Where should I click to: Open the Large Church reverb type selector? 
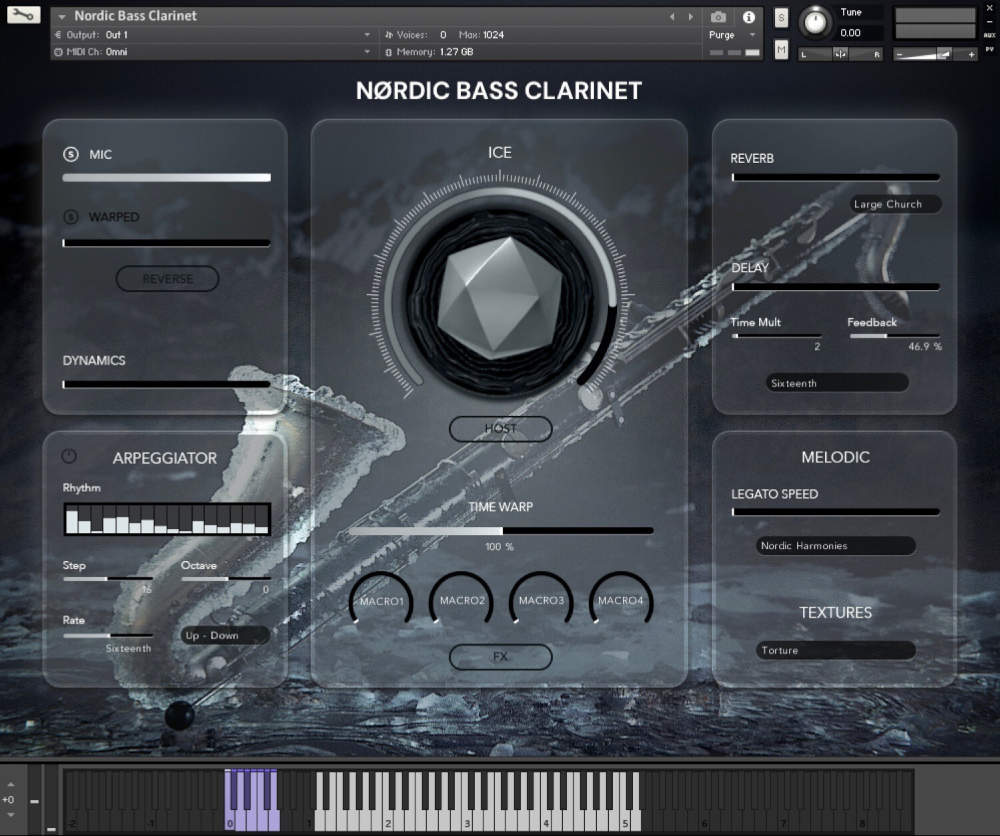click(x=893, y=204)
